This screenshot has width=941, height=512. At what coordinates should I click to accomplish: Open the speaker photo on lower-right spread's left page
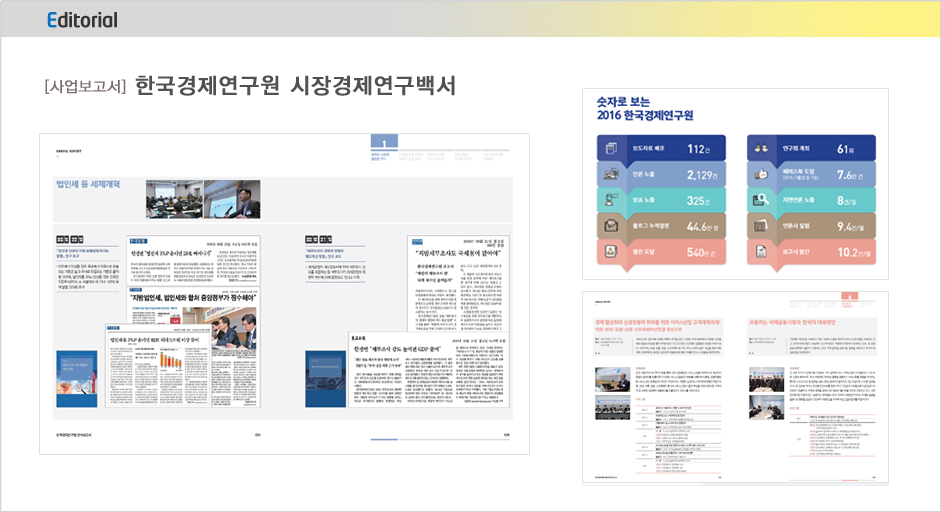click(612, 380)
